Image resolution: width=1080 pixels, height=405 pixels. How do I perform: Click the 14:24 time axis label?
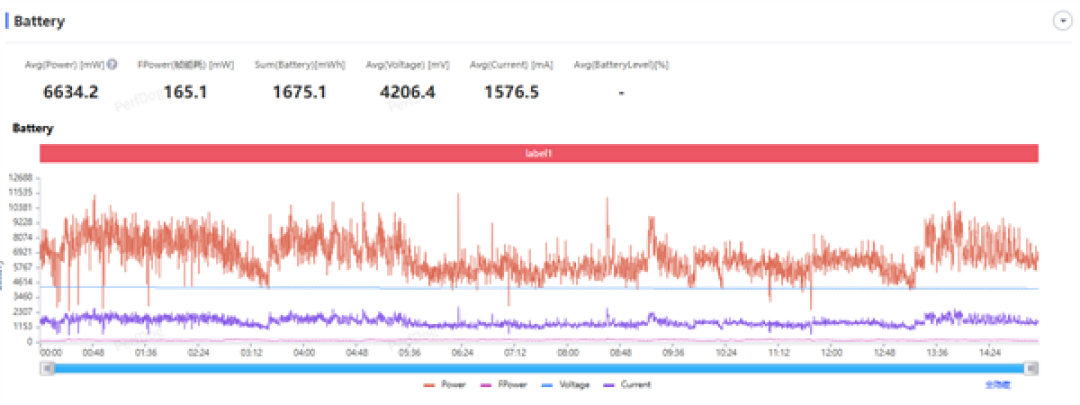coord(990,352)
